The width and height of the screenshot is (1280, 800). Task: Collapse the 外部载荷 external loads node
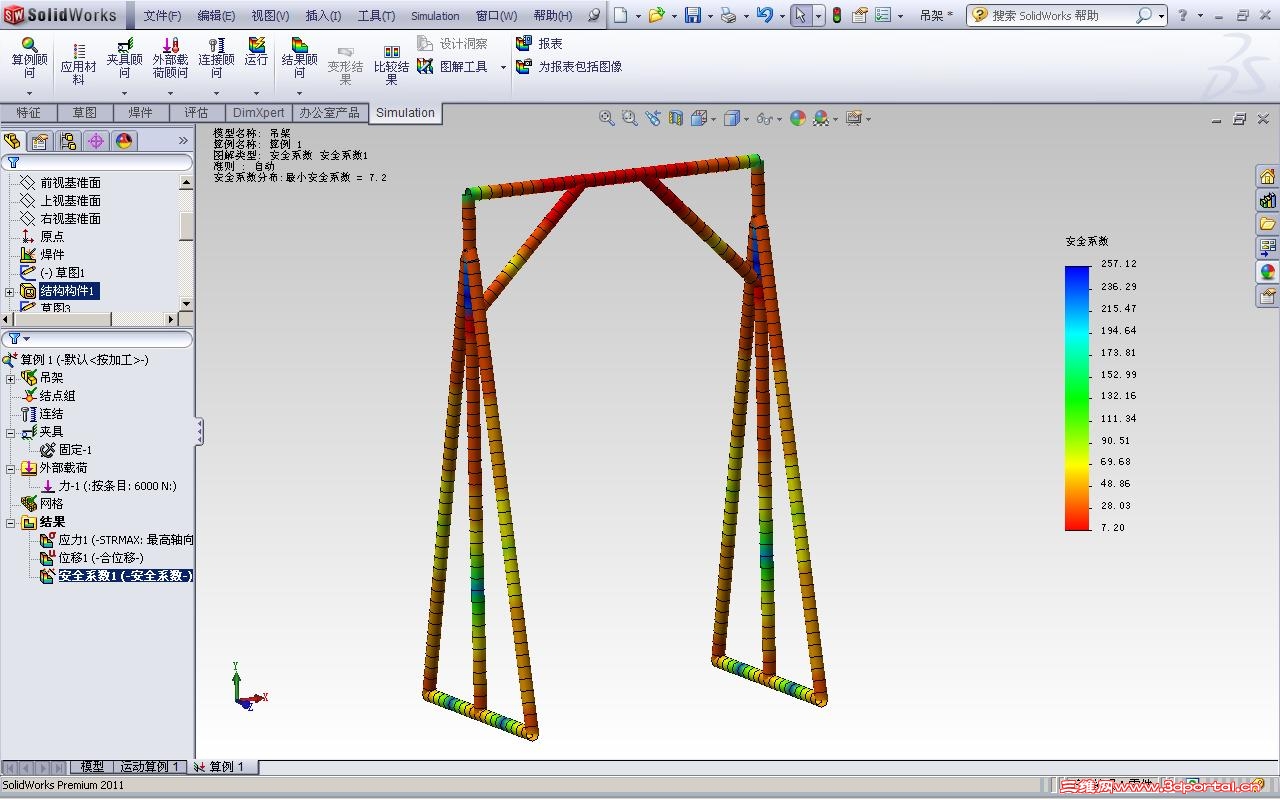pos(10,468)
